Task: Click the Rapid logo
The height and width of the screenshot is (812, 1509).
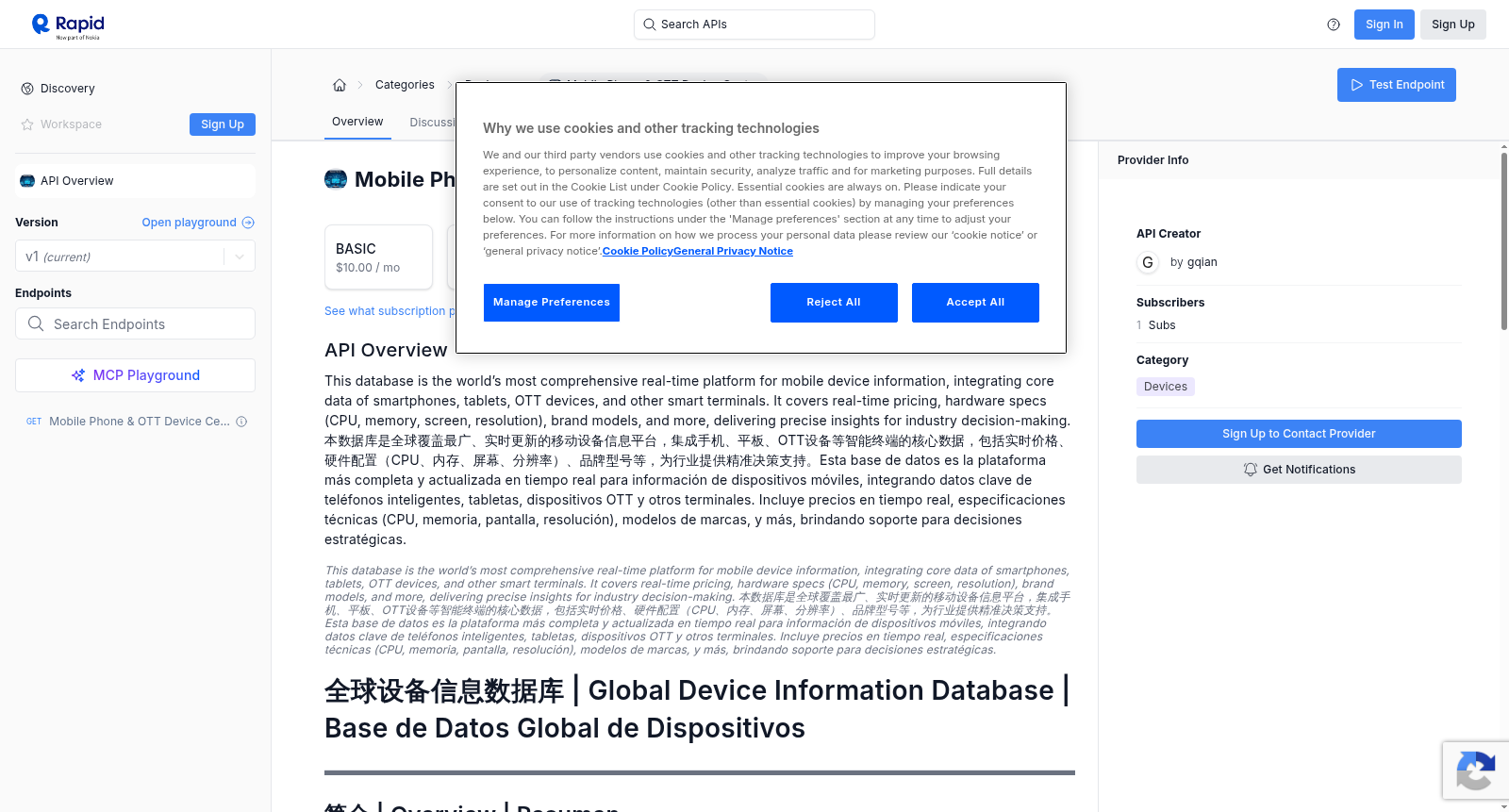Action: click(68, 25)
